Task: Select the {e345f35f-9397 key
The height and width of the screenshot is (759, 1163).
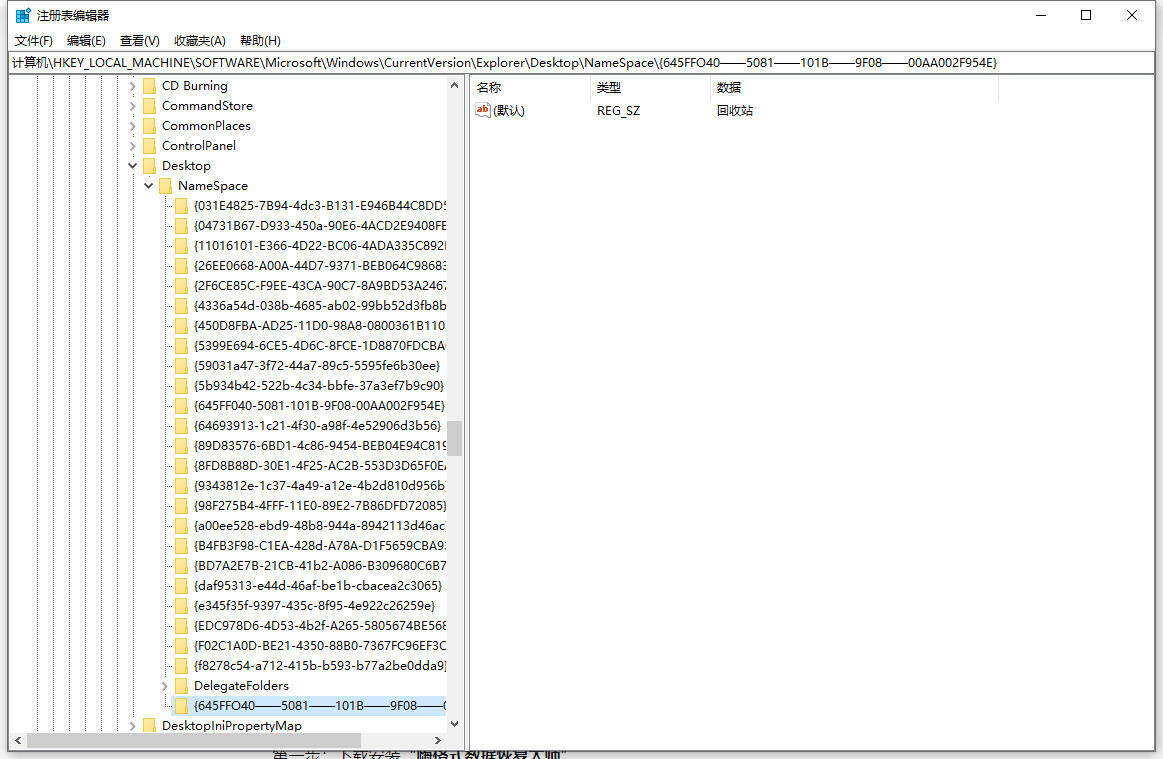Action: pos(314,607)
